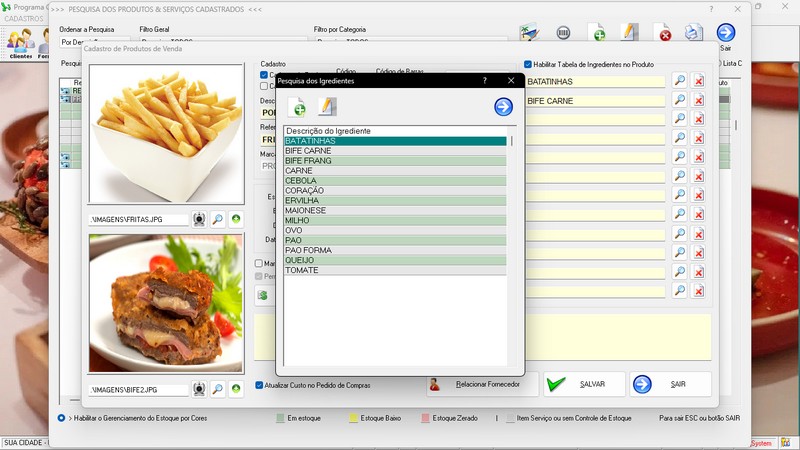Remove BATATINHAS ingredient with red X

point(698,81)
